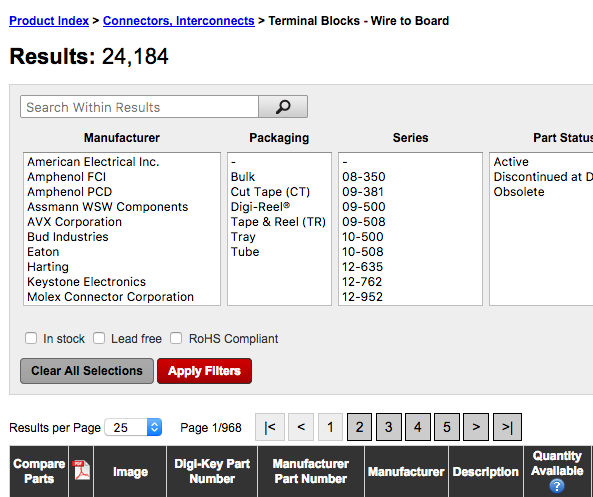Go to next page arrow
Image resolution: width=593 pixels, height=497 pixels.
point(476,427)
